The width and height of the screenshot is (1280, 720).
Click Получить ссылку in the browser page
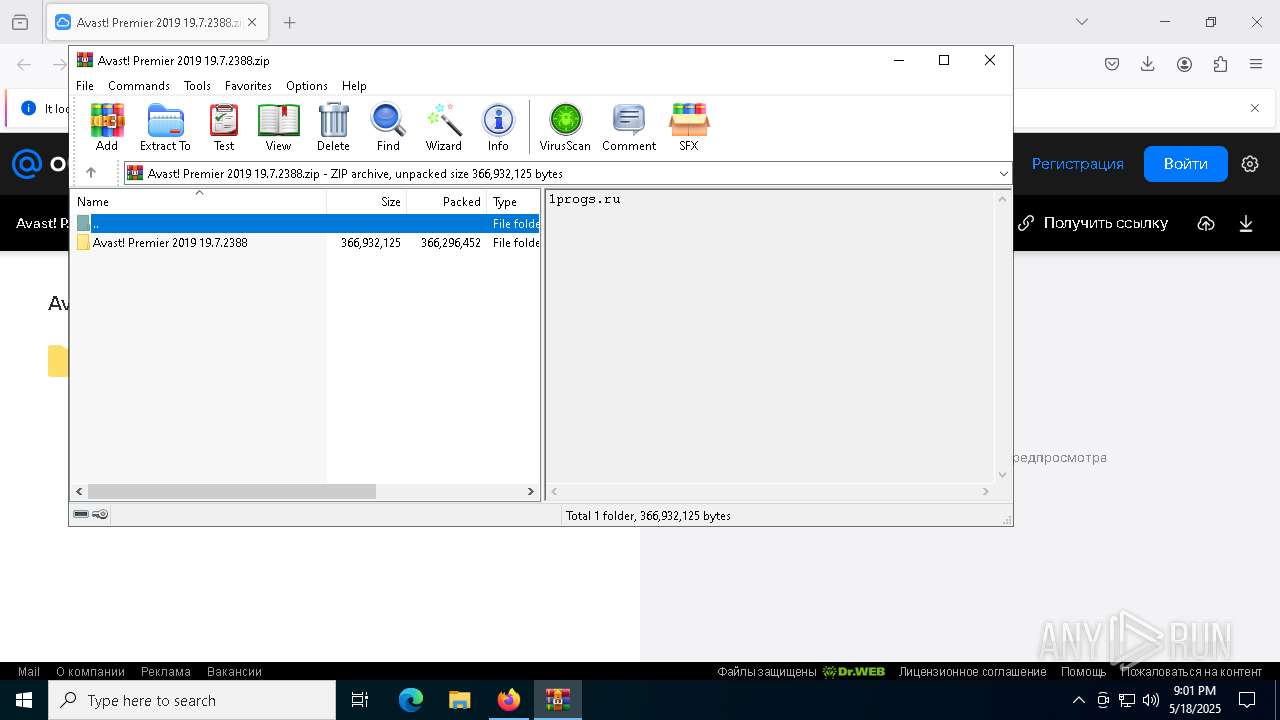click(x=1092, y=223)
